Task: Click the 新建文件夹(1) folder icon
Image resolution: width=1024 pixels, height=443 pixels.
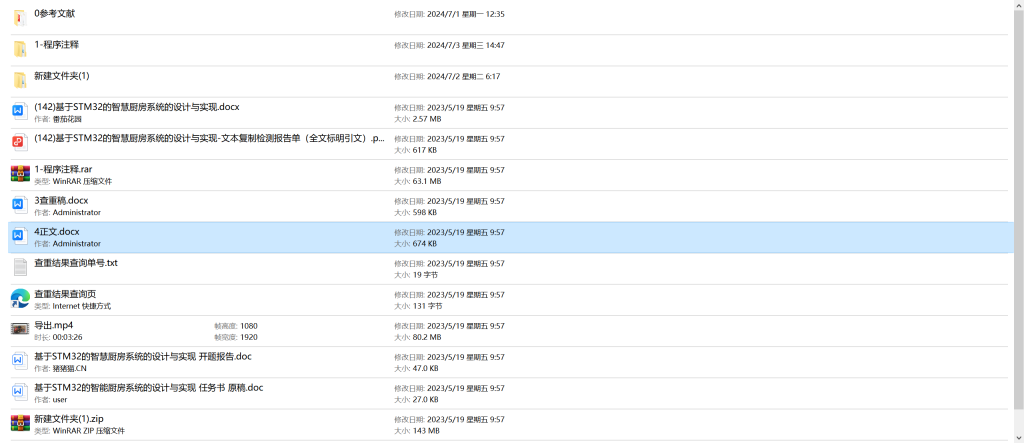Action: [x=20, y=80]
